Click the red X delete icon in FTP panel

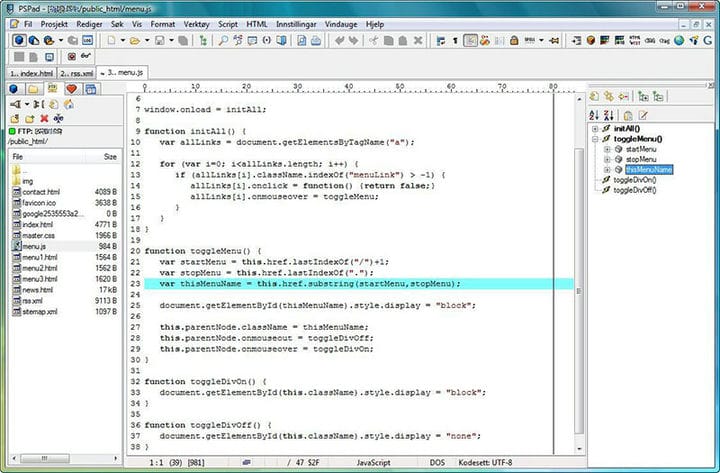44,118
